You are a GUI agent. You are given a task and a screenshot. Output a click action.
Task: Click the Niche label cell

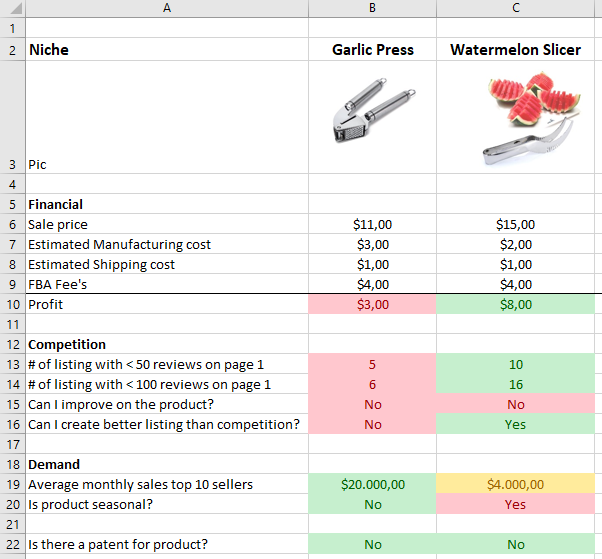point(167,50)
